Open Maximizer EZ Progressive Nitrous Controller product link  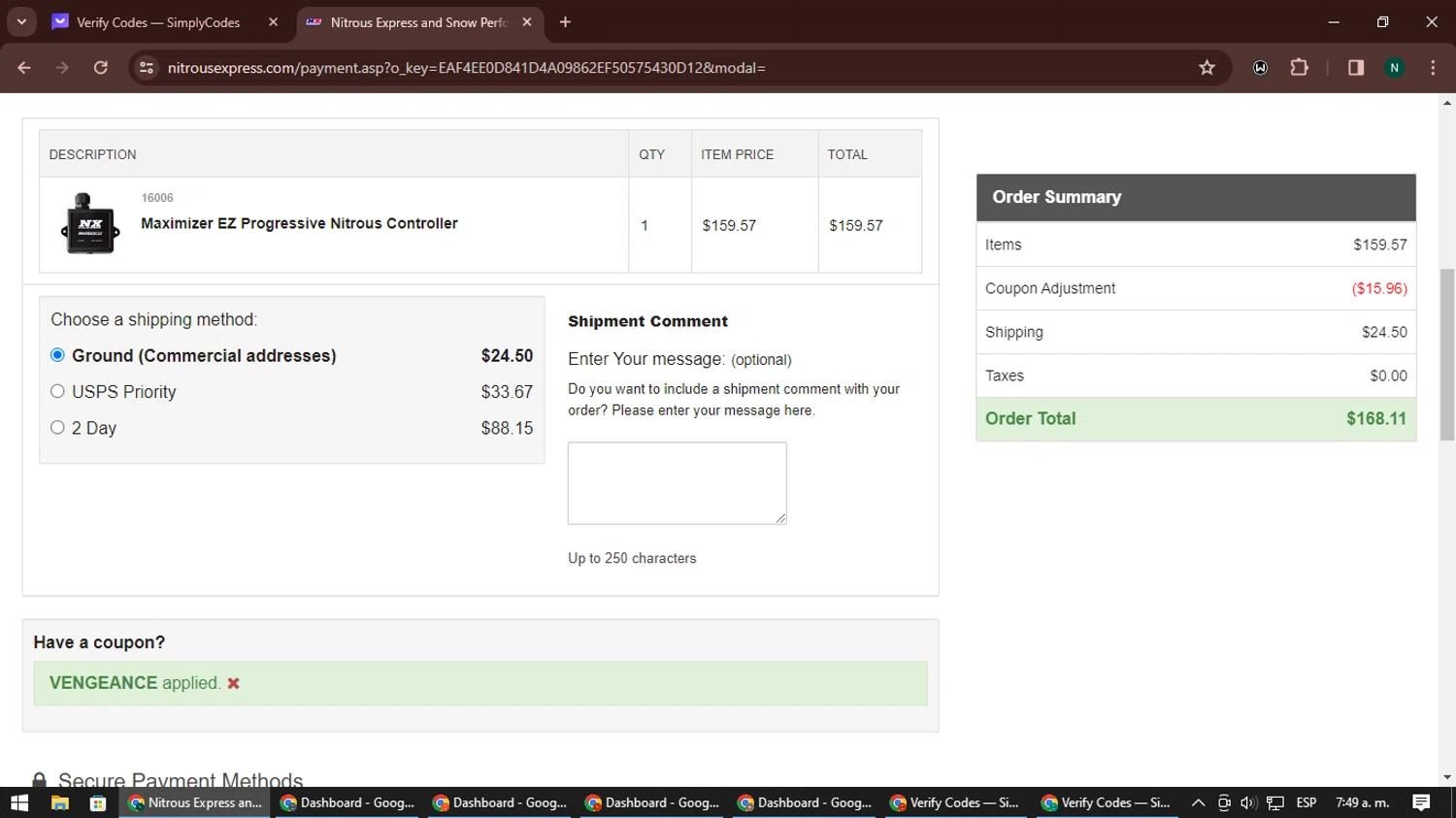[x=299, y=223]
